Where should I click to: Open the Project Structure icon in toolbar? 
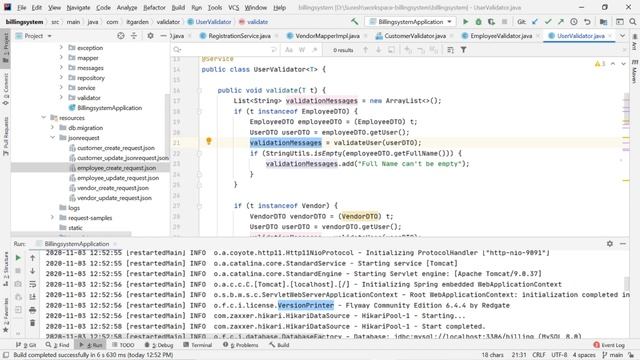point(603,22)
